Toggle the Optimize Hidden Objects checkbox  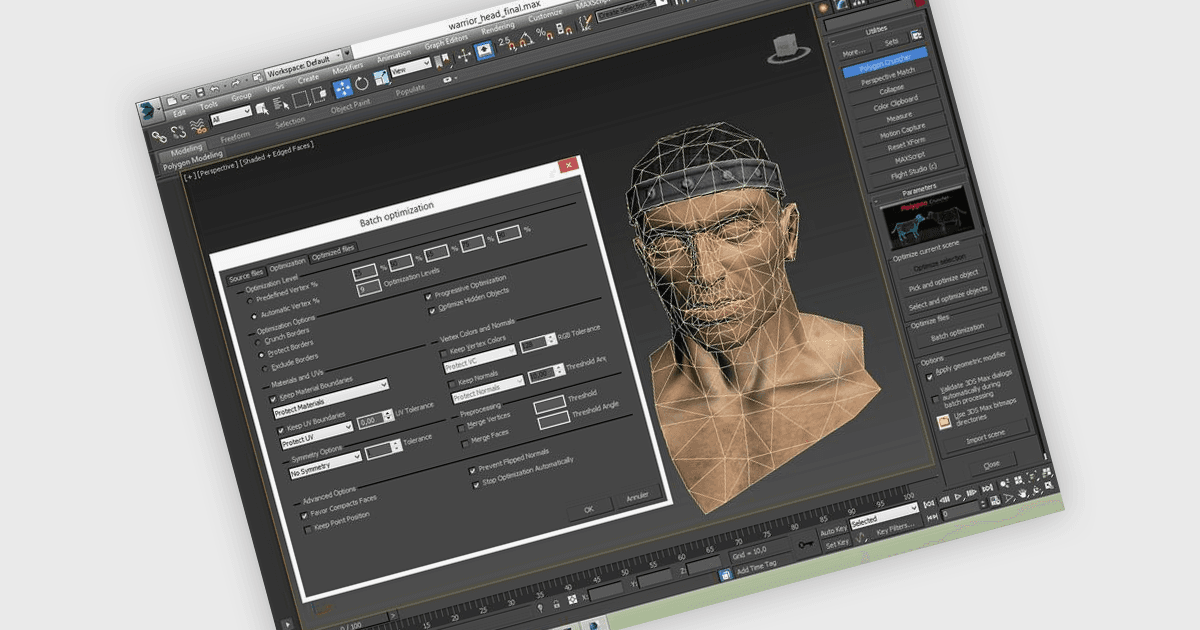coord(432,311)
